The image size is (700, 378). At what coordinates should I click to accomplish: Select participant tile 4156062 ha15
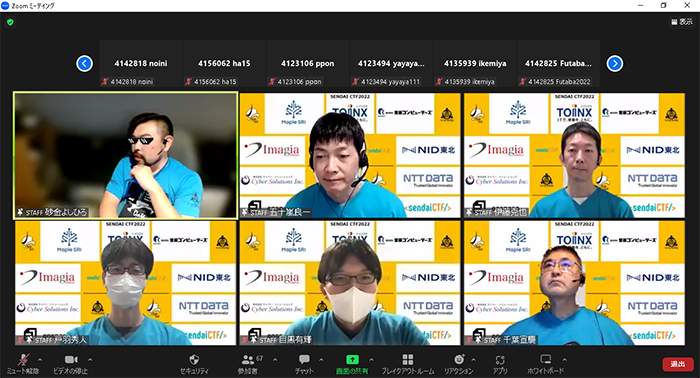pos(224,63)
